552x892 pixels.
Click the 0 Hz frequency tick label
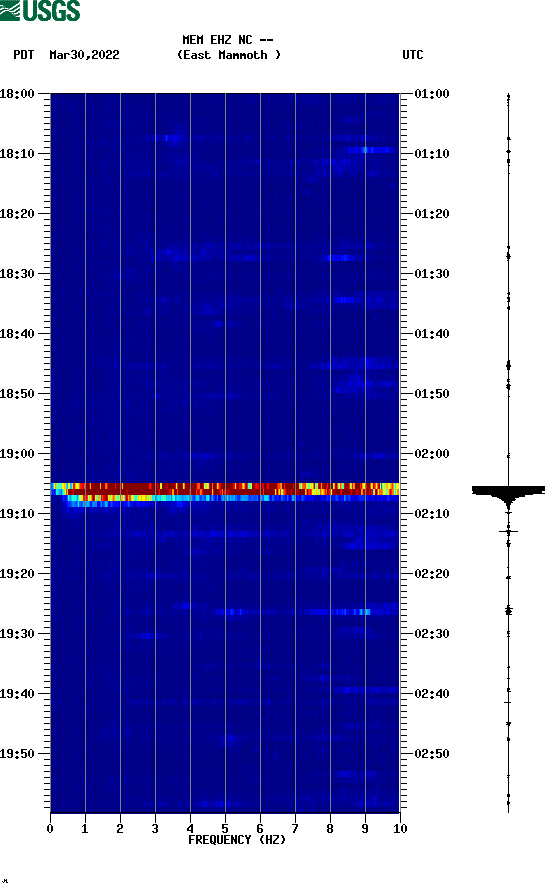[x=50, y=829]
